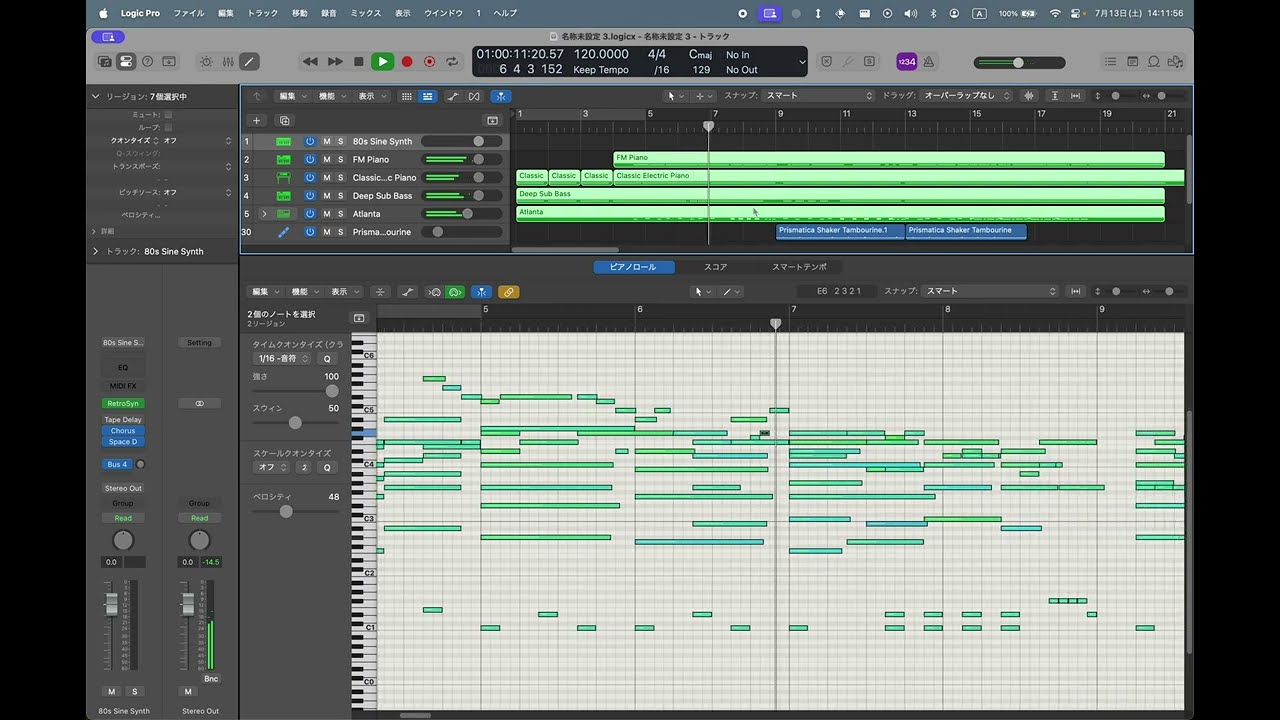Open the Snap dropdown in piano roll
Viewport: 1280px width, 720px height.
[990, 291]
